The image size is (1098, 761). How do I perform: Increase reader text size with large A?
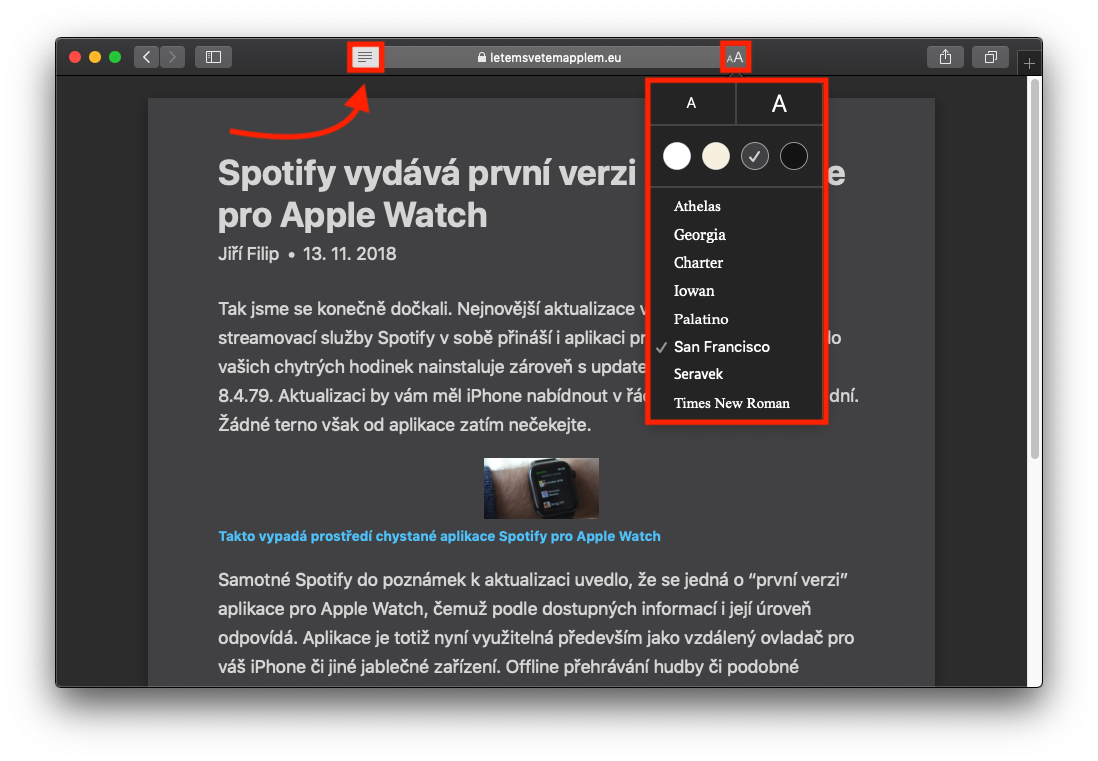point(779,104)
